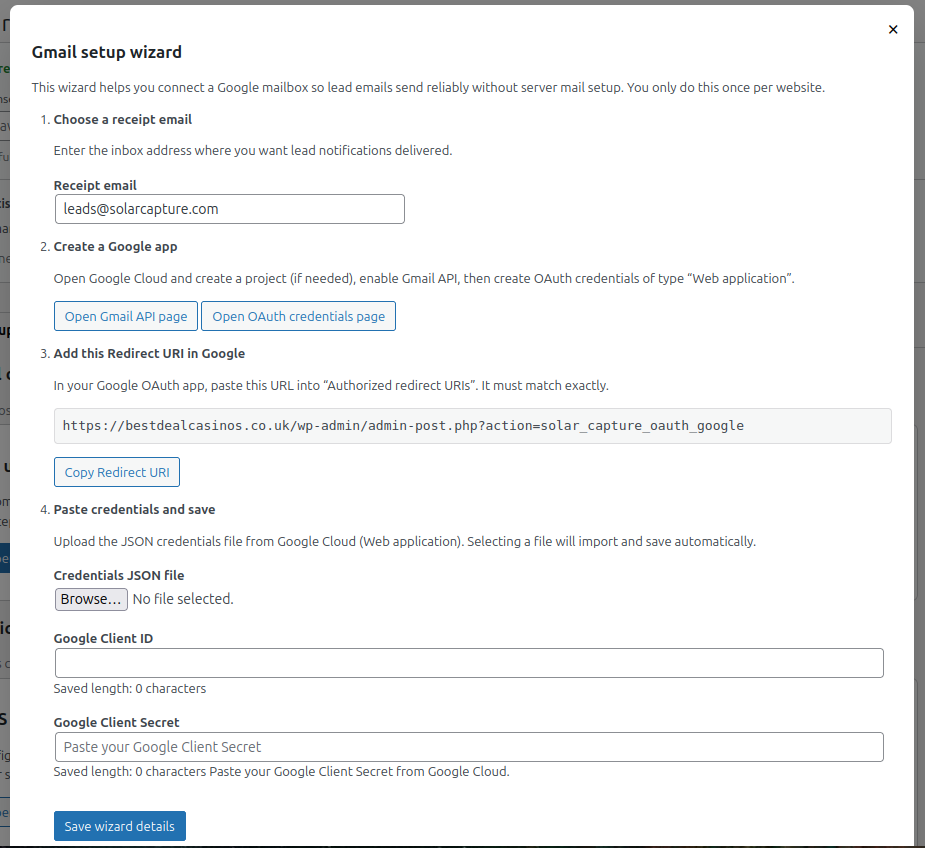Open OAuth credentials page button
This screenshot has height=848, width=925.
(299, 316)
